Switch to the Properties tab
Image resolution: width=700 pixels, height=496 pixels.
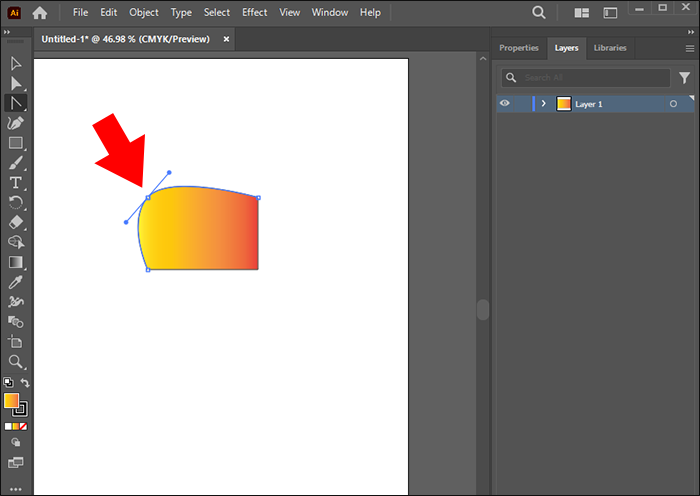point(519,48)
